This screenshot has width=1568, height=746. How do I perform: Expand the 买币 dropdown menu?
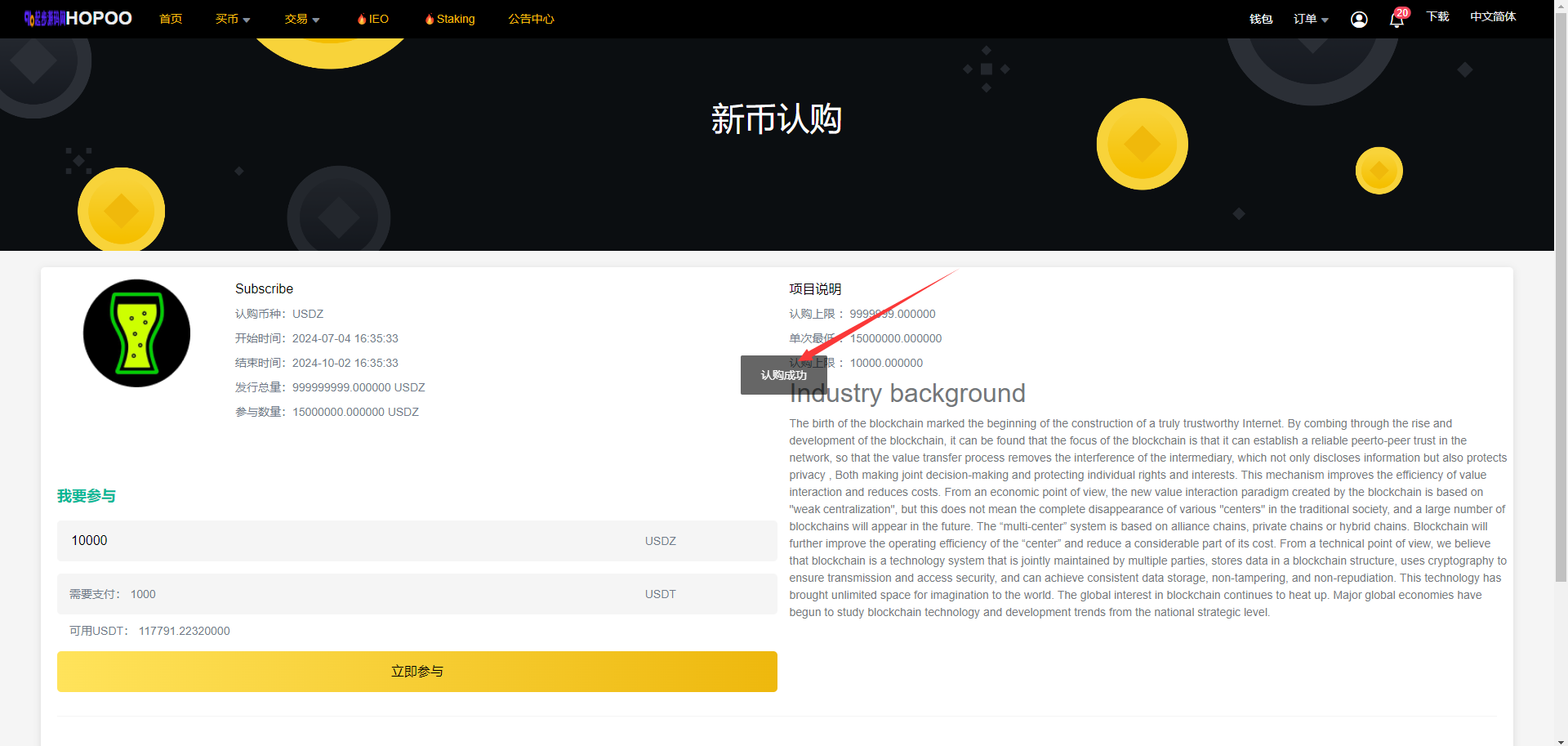(233, 19)
